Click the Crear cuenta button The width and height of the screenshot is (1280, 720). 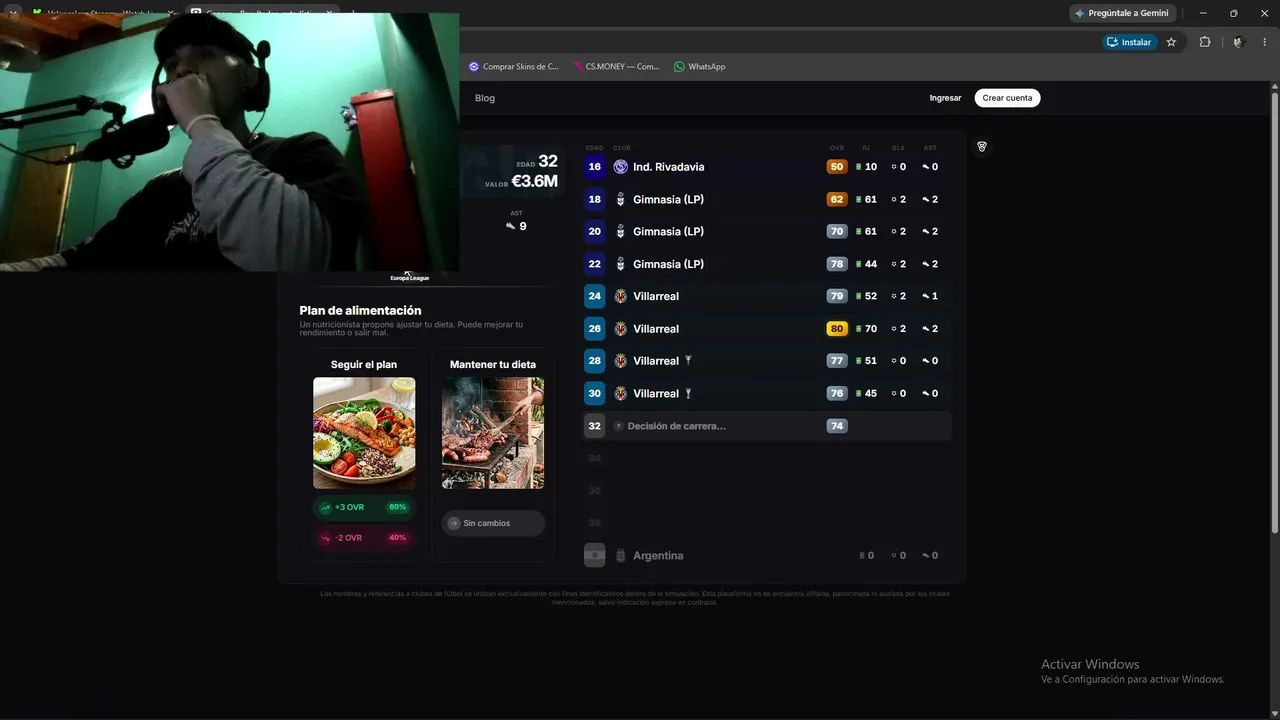pyautogui.click(x=1007, y=98)
